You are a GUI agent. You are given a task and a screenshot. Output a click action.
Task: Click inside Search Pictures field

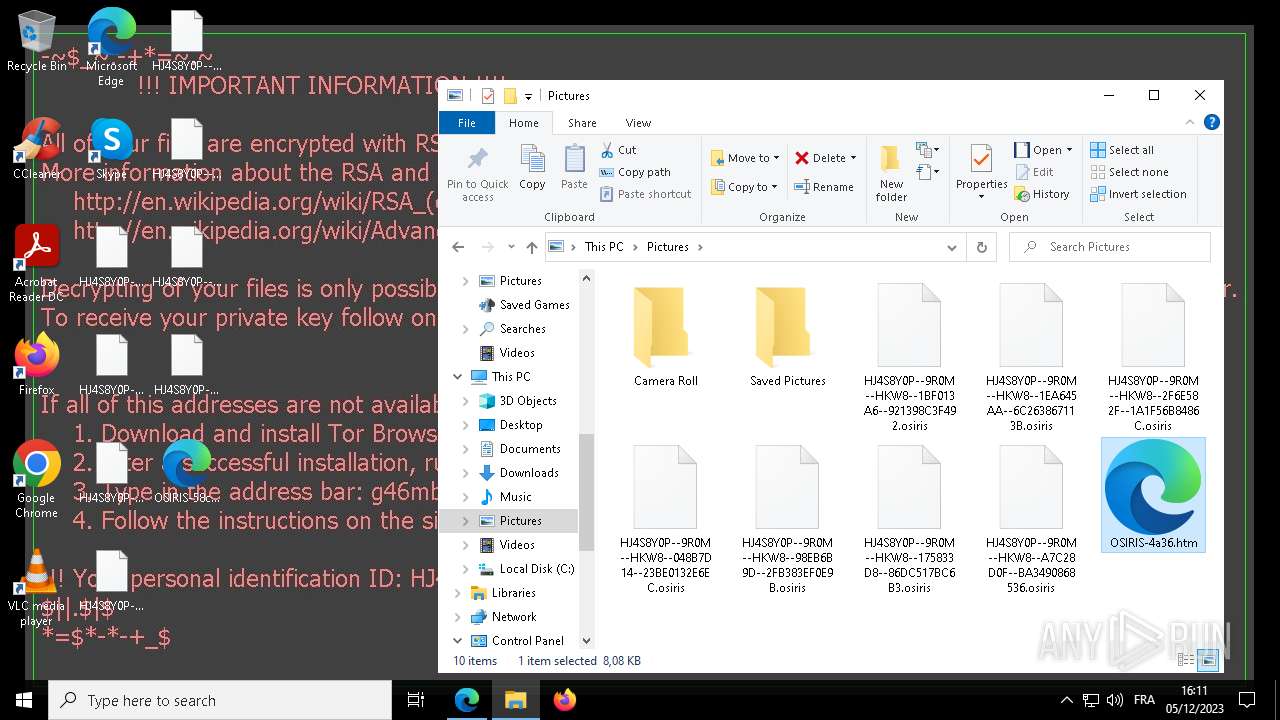1110,247
